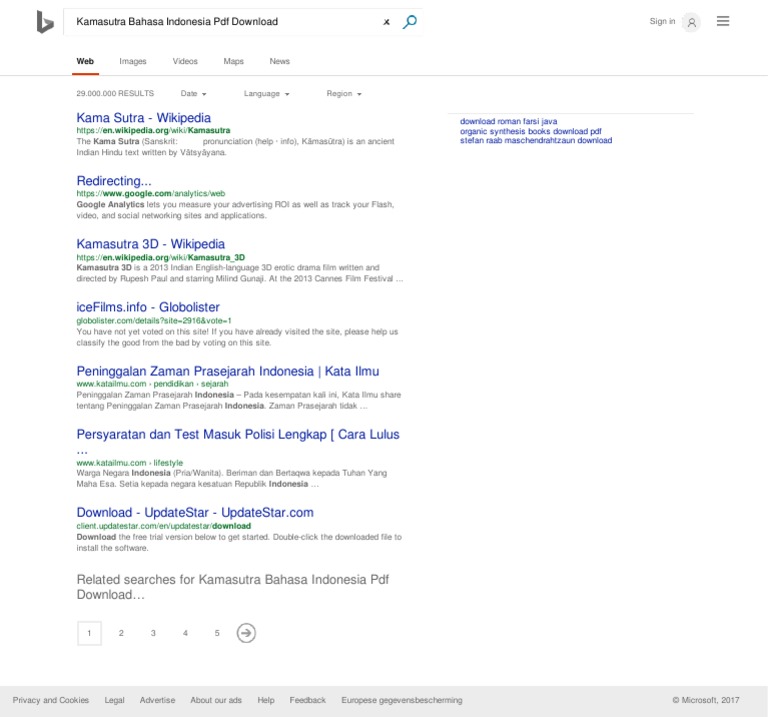
Task: Open the Redirecting... result link
Action: point(114,181)
